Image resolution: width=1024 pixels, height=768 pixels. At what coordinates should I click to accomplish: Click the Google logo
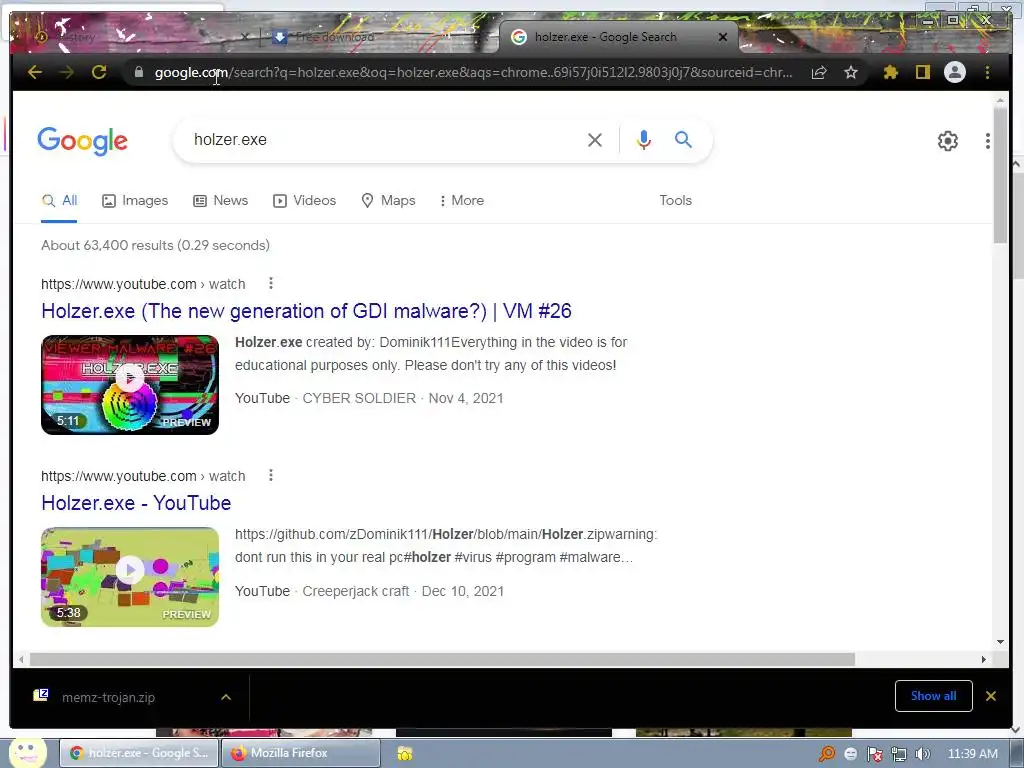[x=82, y=140]
